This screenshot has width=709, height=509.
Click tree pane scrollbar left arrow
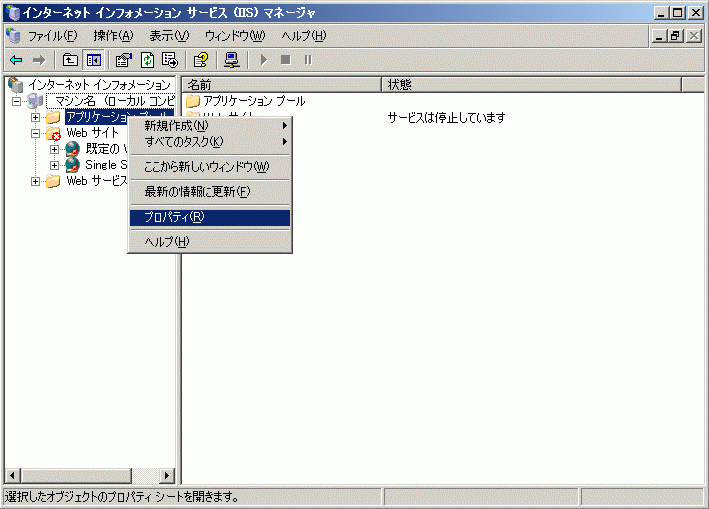pos(12,475)
